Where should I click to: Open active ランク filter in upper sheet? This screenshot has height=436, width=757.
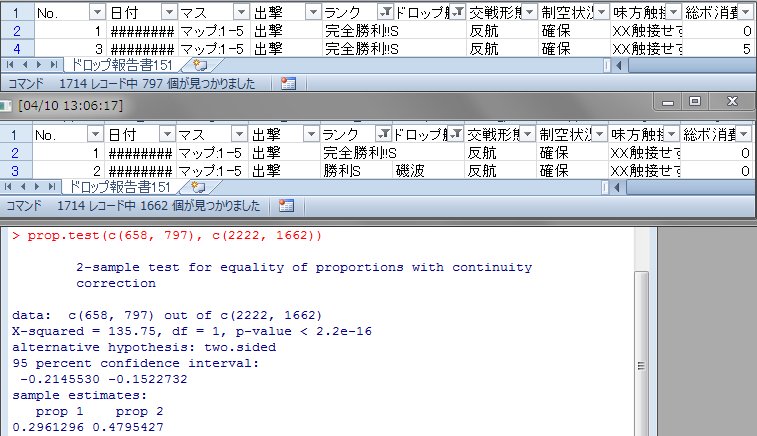click(x=385, y=12)
